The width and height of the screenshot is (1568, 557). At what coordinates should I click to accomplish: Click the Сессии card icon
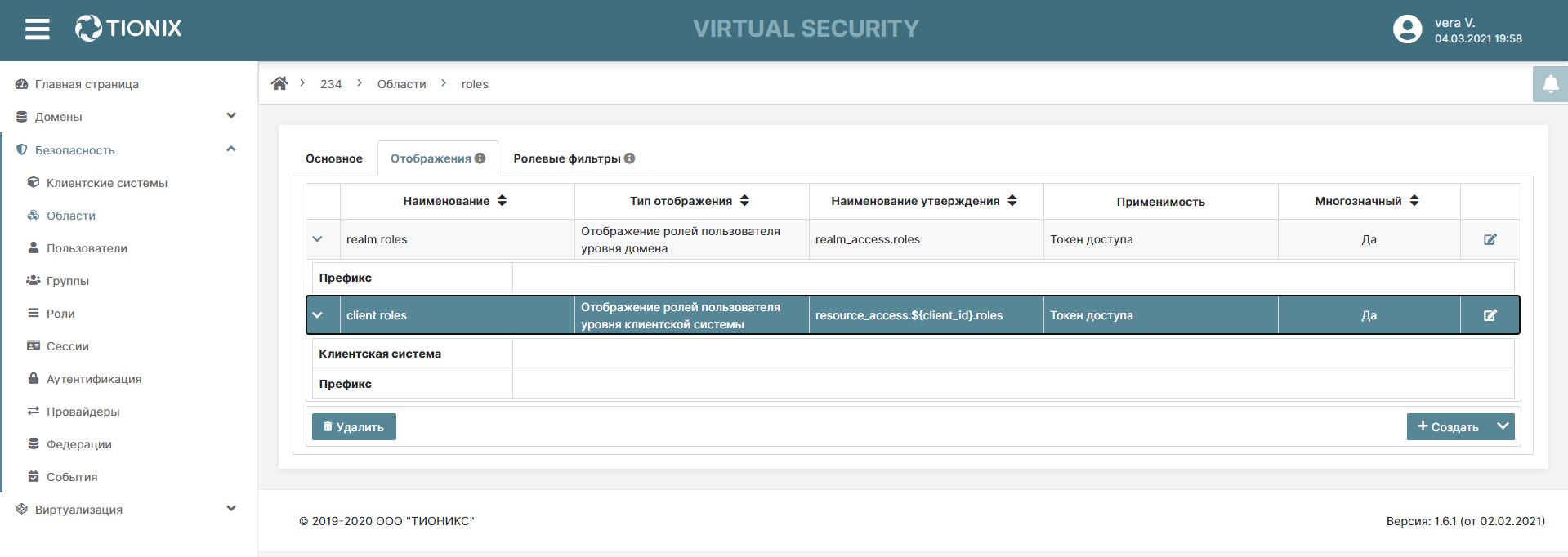[x=34, y=345]
